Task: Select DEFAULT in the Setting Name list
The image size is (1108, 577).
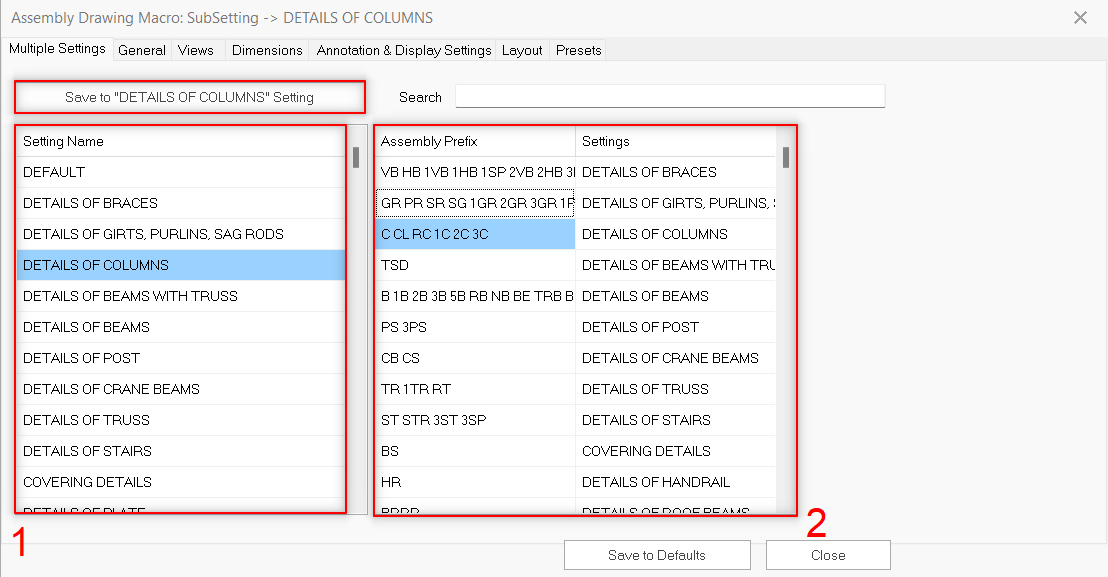Action: (54, 172)
